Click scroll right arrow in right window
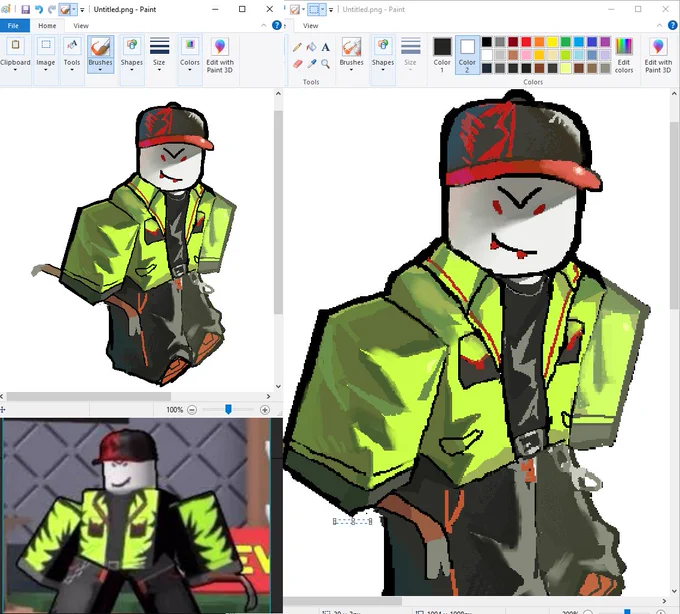680x614 pixels. click(664, 601)
